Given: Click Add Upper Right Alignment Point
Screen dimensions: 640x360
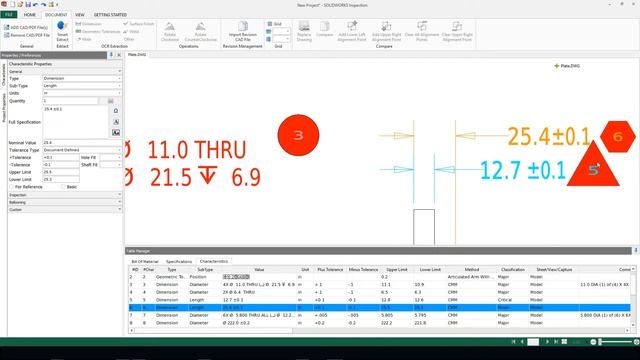Looking at the screenshot, I should 386,31.
